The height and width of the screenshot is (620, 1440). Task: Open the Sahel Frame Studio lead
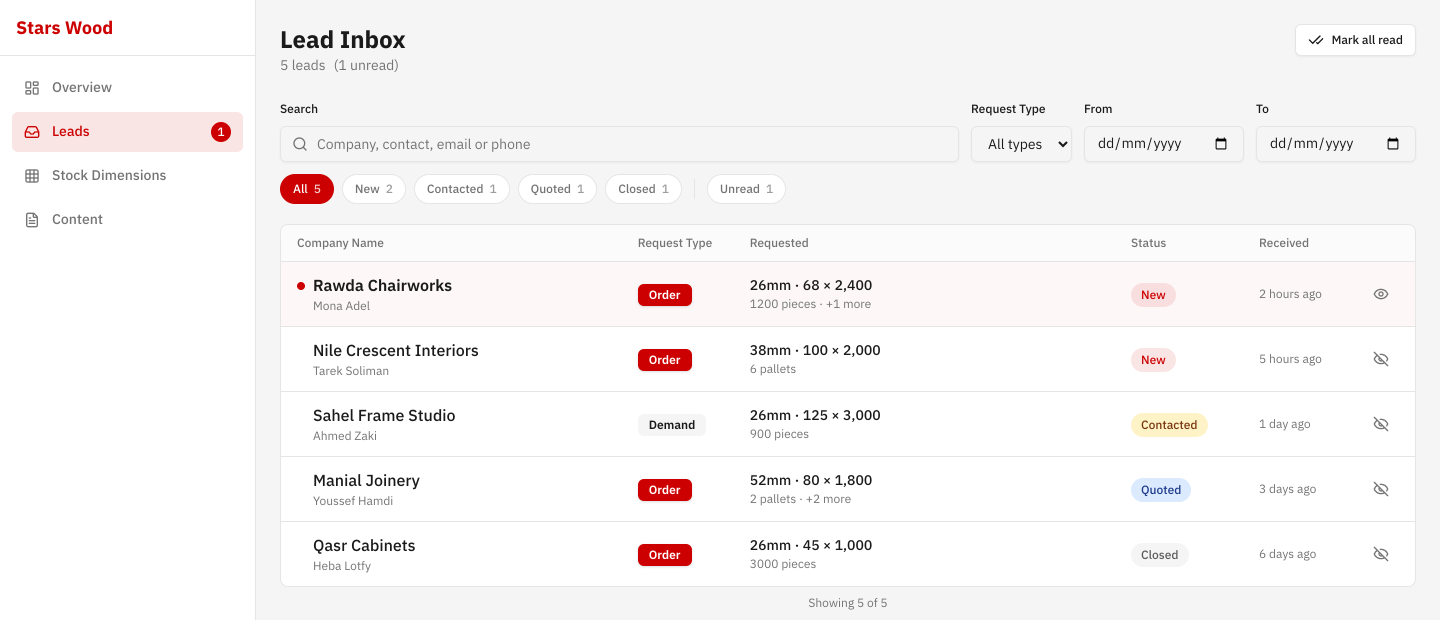[848, 424]
